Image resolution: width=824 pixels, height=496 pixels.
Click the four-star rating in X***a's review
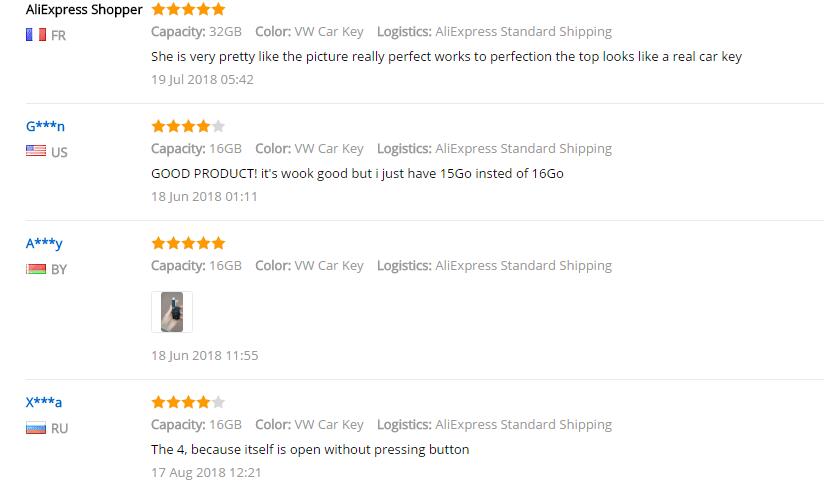tap(188, 402)
